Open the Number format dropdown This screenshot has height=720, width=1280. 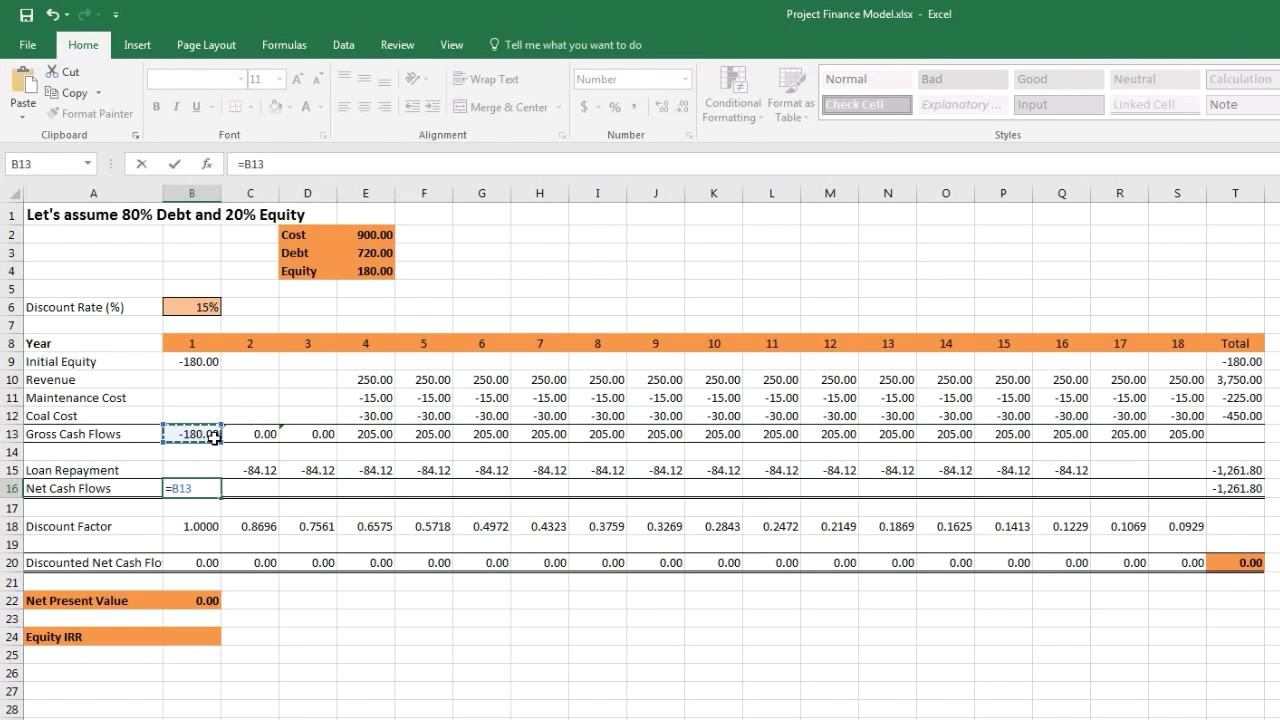tap(685, 79)
